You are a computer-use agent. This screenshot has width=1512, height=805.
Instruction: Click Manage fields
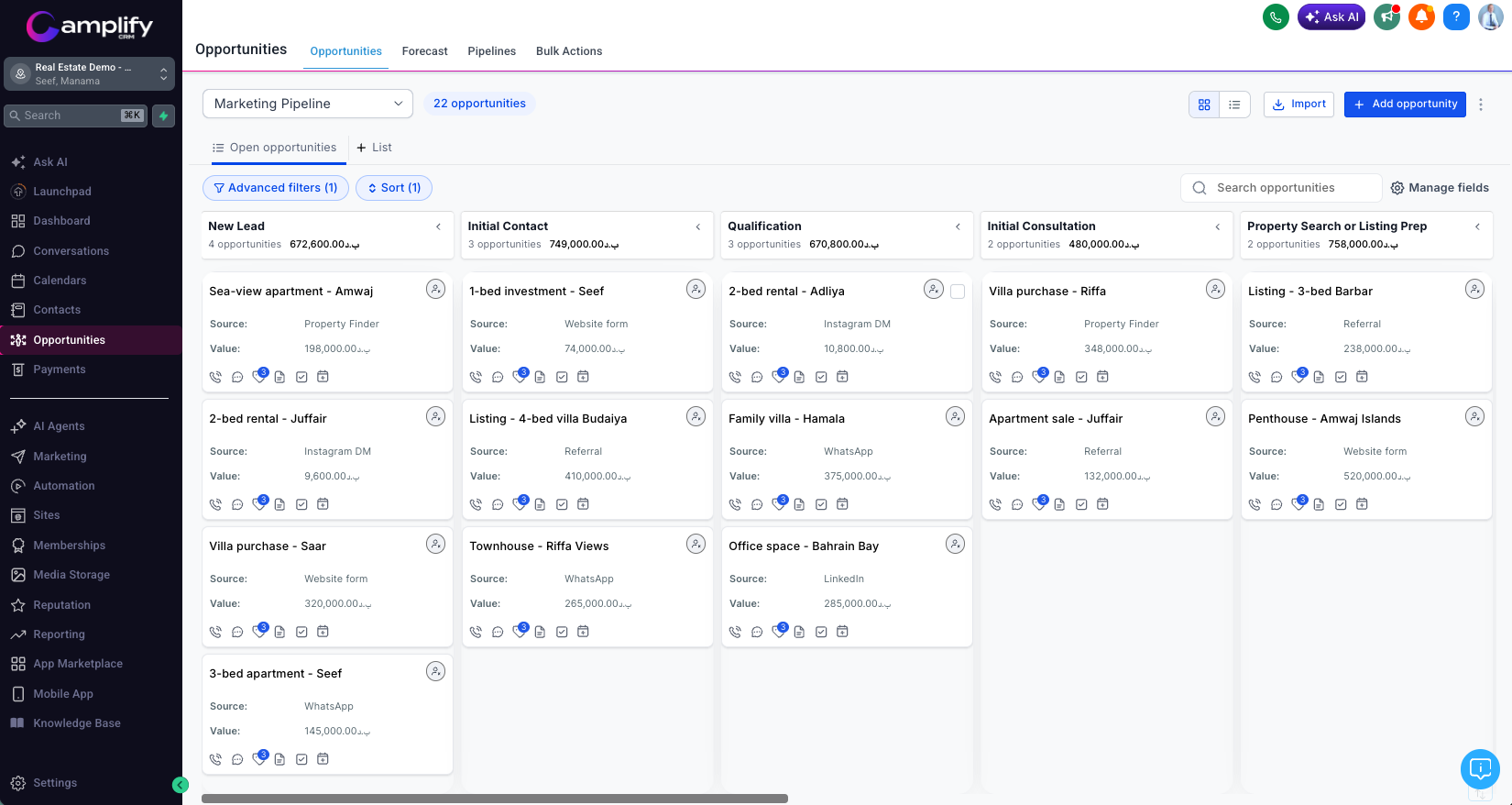tap(1440, 188)
